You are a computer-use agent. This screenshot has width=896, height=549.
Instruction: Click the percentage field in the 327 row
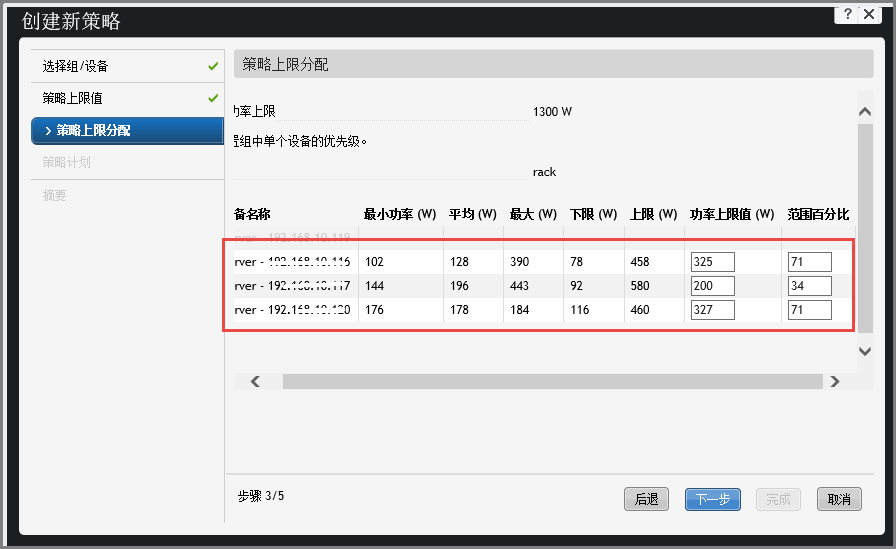pos(810,310)
